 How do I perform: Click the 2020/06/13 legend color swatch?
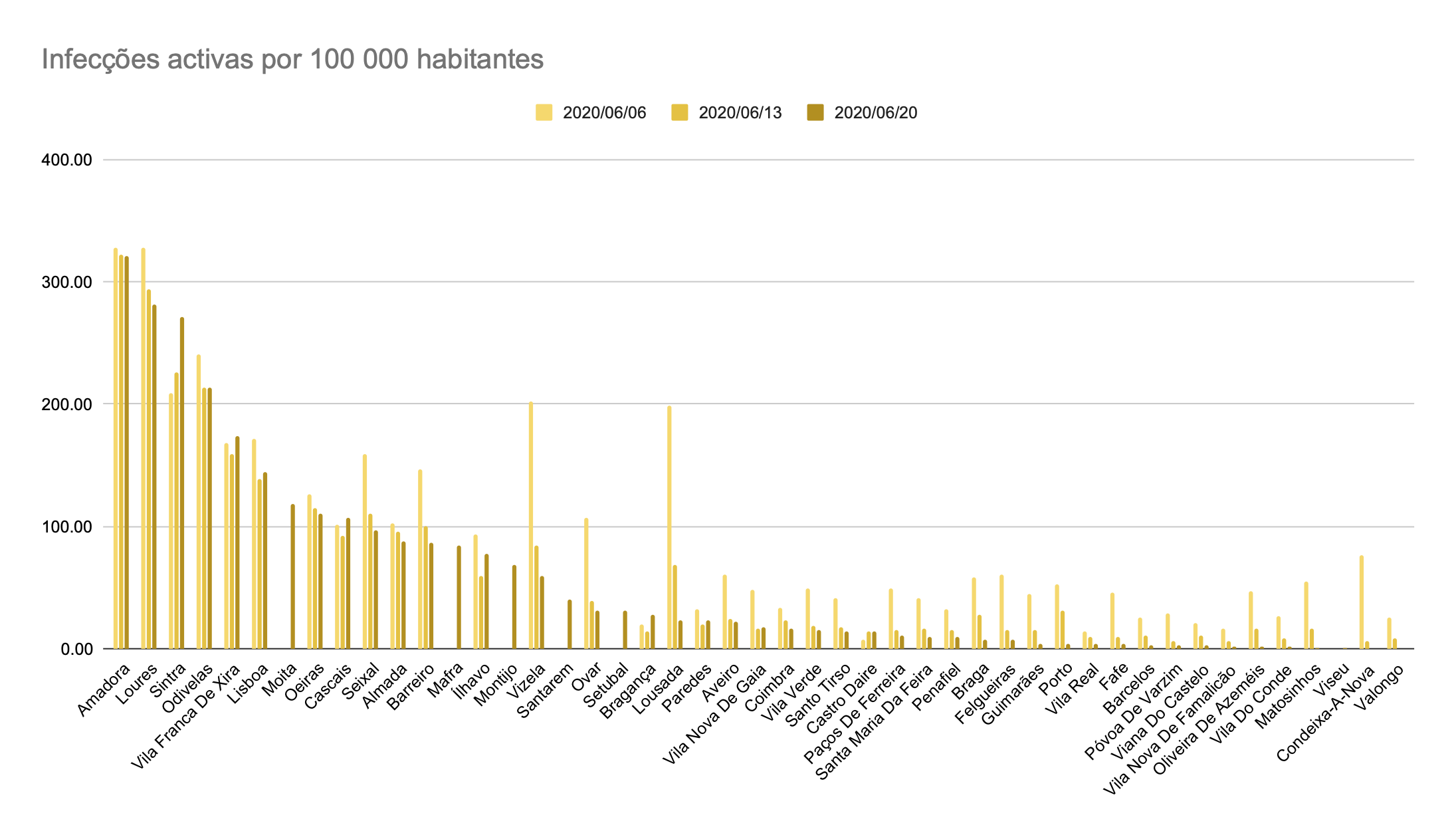(679, 112)
